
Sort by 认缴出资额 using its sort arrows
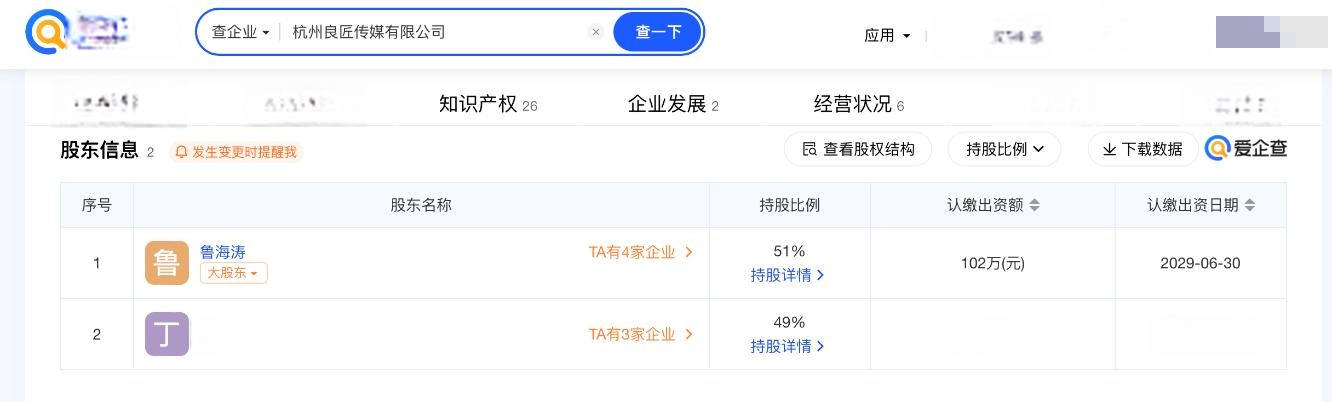(x=1035, y=205)
